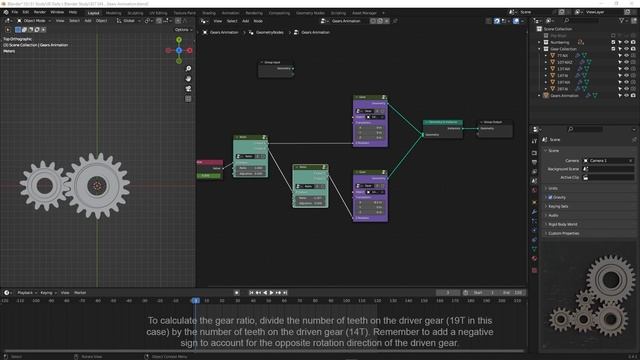Play the animation in reverse

coord(265,293)
